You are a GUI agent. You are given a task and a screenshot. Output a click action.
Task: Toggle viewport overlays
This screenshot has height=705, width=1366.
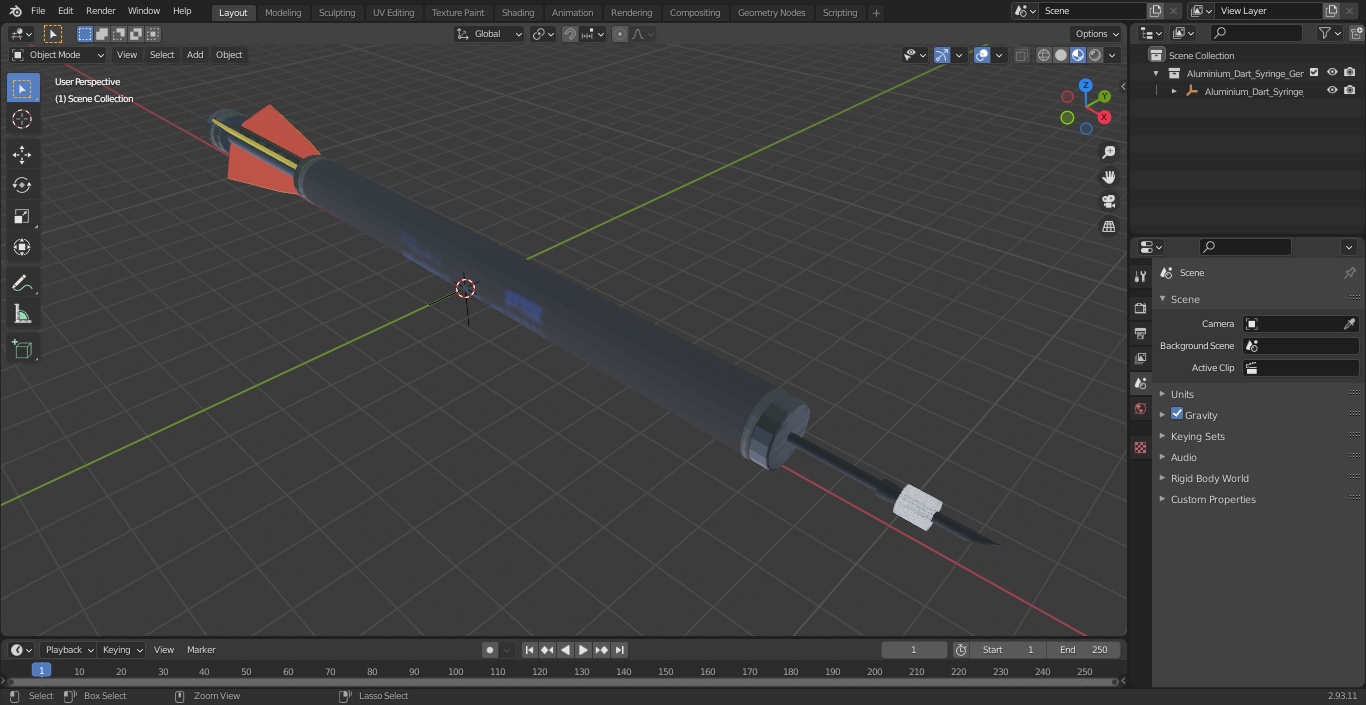point(982,55)
